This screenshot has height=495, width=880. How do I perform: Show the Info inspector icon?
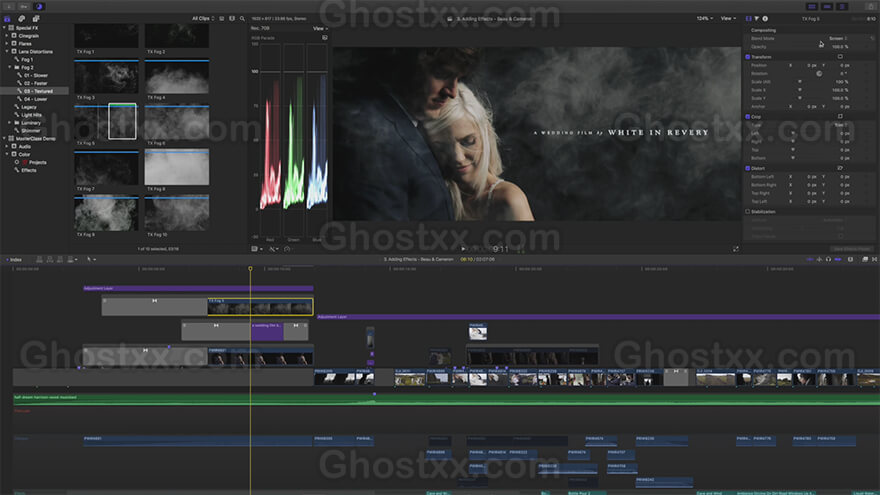[x=765, y=19]
